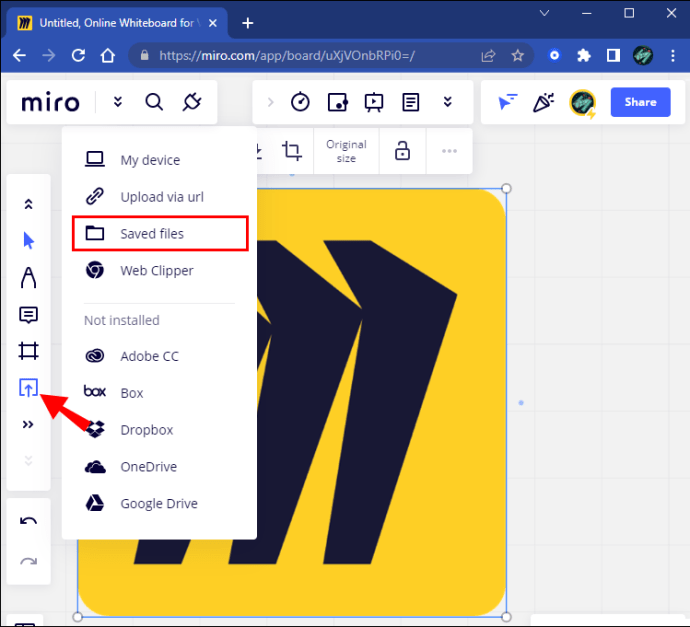Close the Untitled Online Whiteboard tab

coord(213,23)
